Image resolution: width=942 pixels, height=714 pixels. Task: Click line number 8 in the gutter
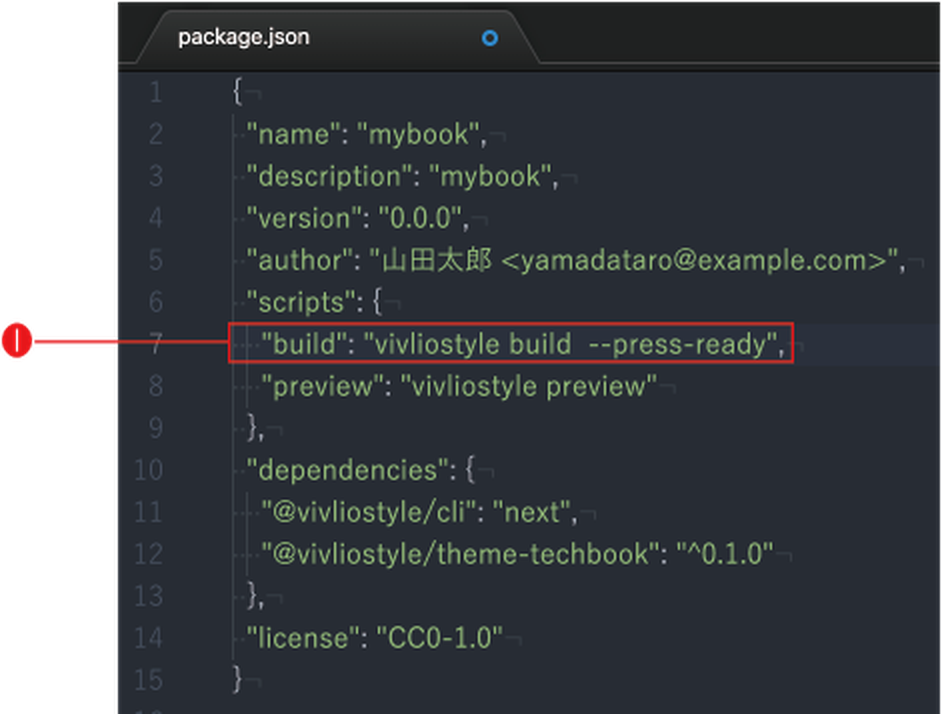[x=156, y=386]
